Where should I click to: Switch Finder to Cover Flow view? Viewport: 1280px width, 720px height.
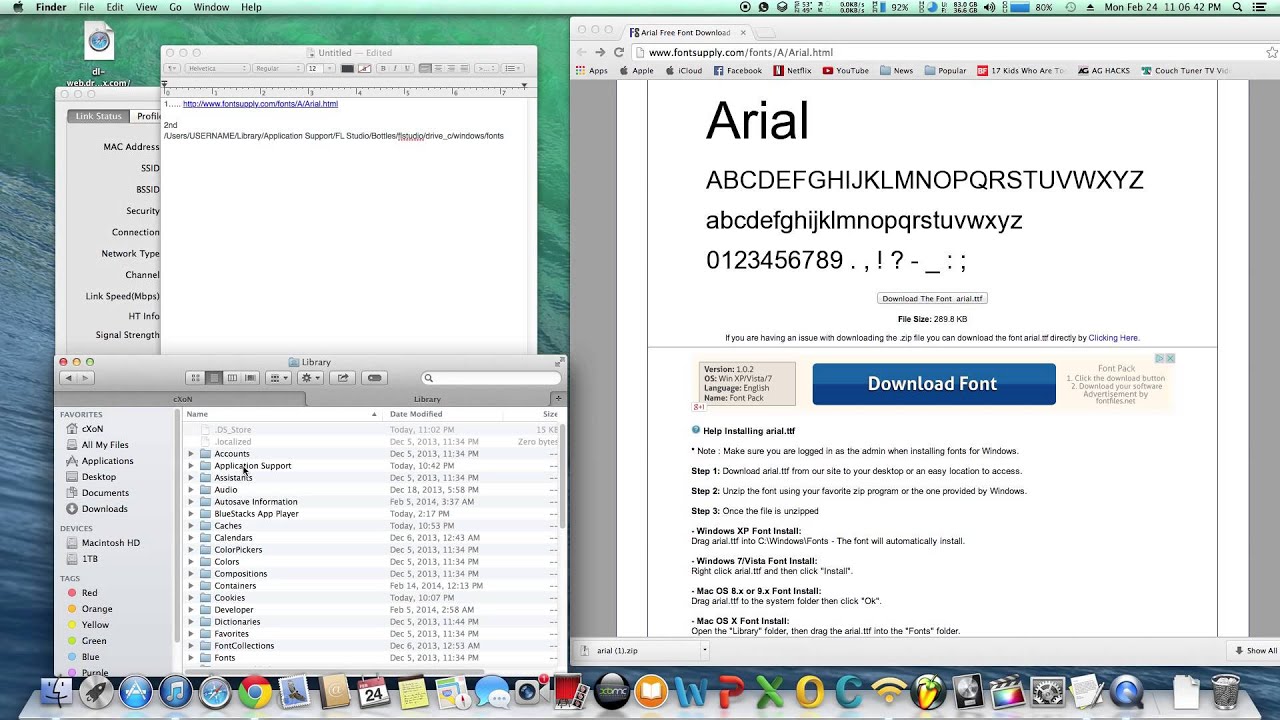tap(251, 378)
